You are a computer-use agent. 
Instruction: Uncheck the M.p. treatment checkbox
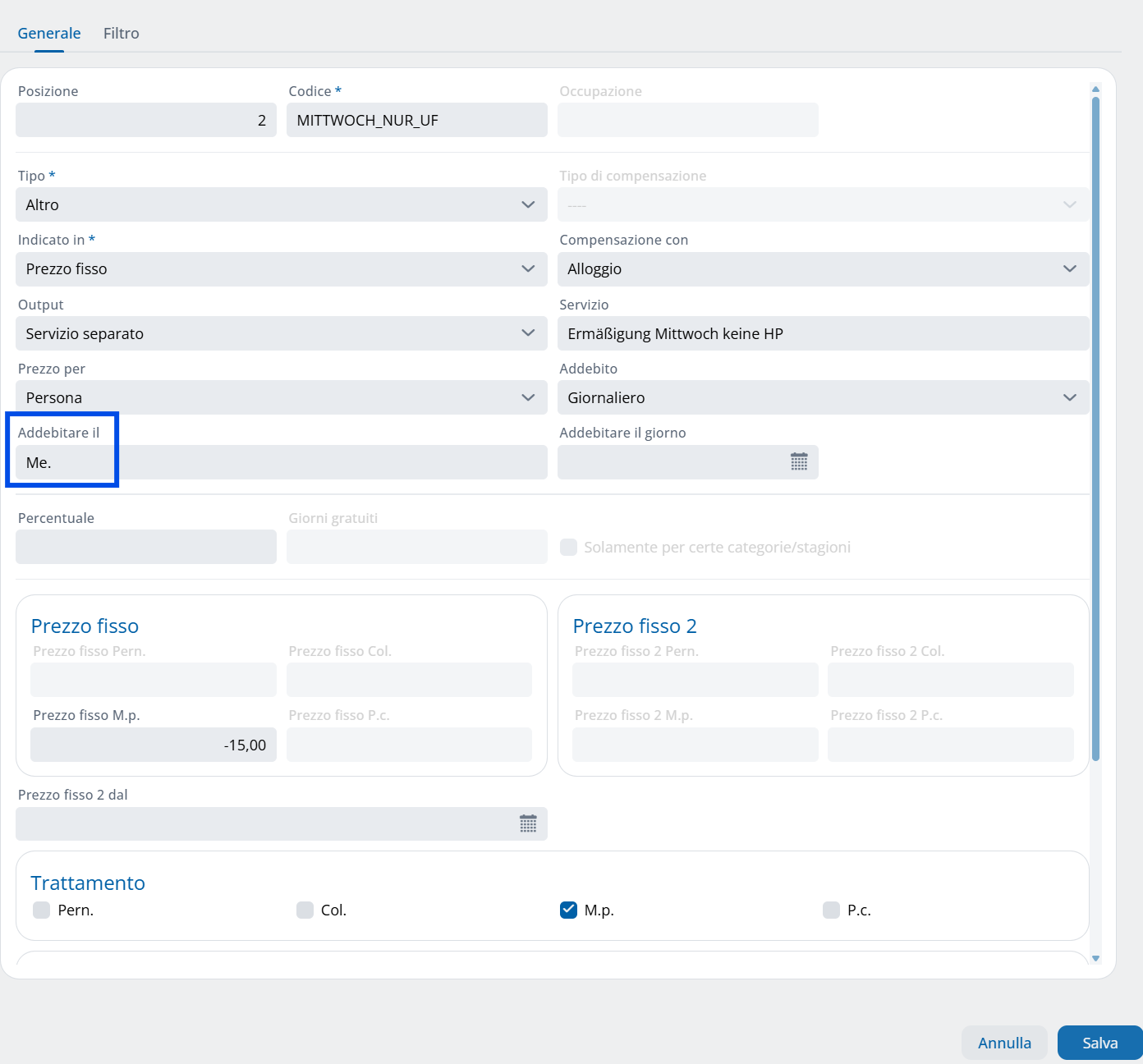(x=568, y=910)
